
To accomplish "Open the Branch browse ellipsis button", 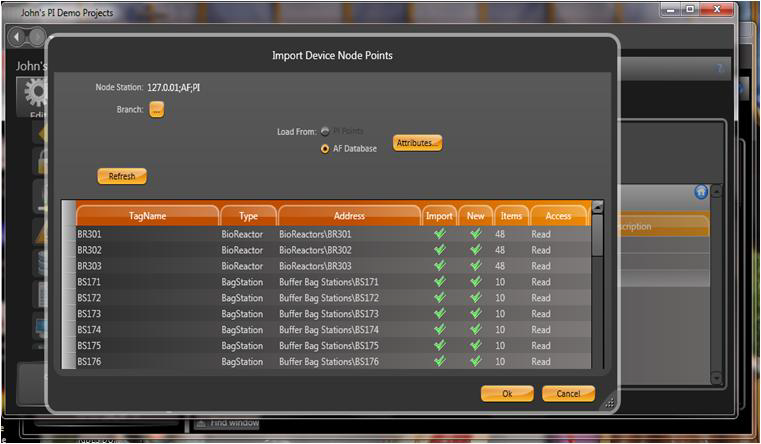I will pos(157,110).
